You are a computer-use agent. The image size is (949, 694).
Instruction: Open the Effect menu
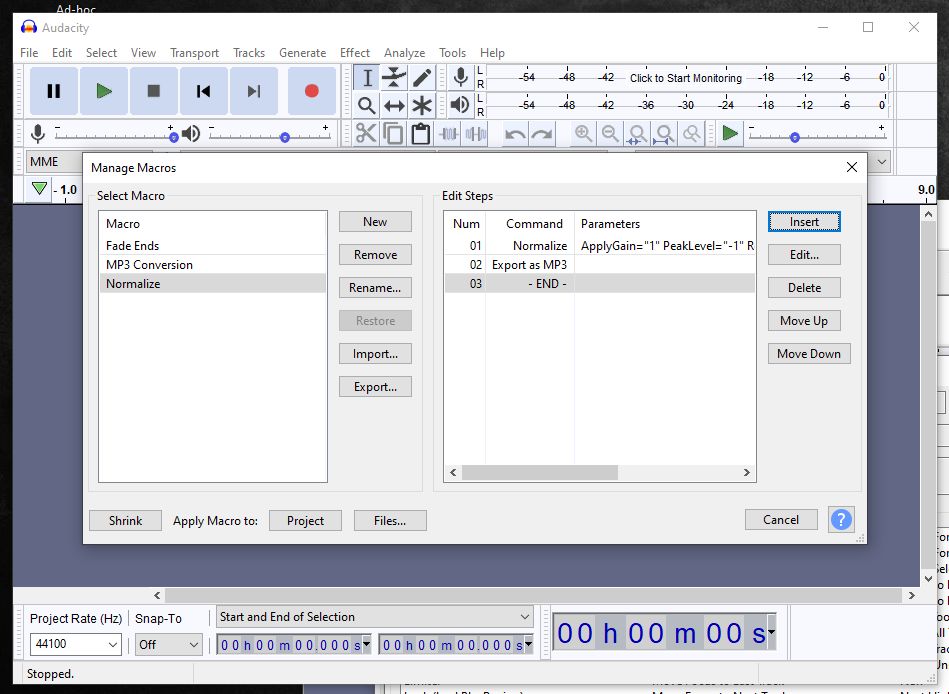[354, 53]
